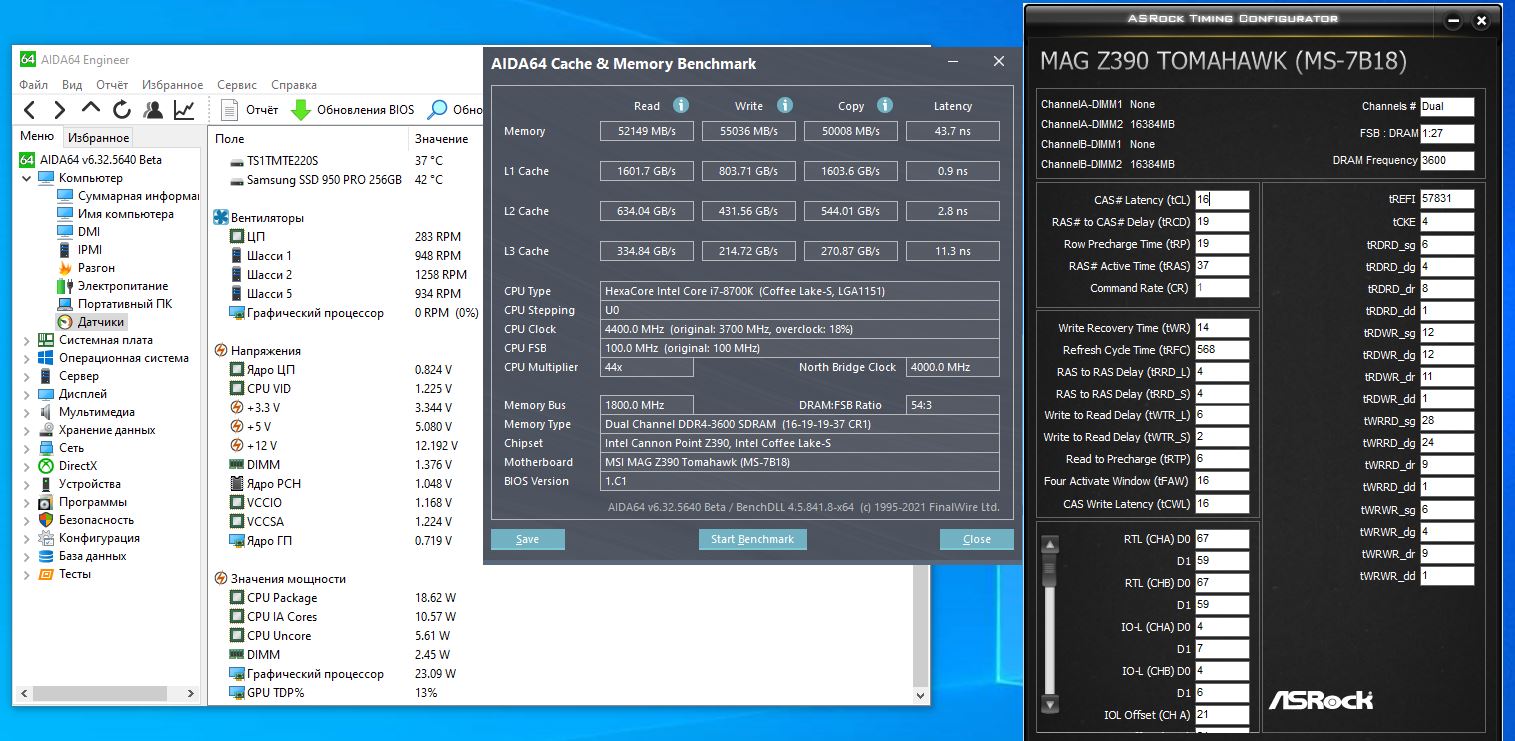
Task: Select the Конфигурация tree item
Action: 88,538
